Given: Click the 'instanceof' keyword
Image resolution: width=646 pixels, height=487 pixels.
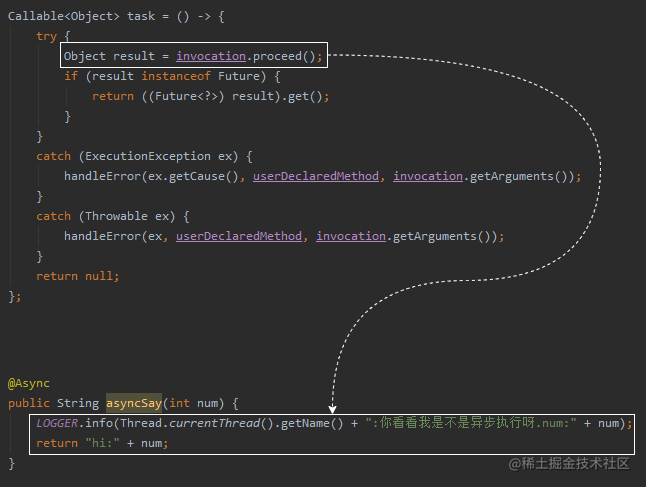Looking at the screenshot, I should (x=176, y=76).
